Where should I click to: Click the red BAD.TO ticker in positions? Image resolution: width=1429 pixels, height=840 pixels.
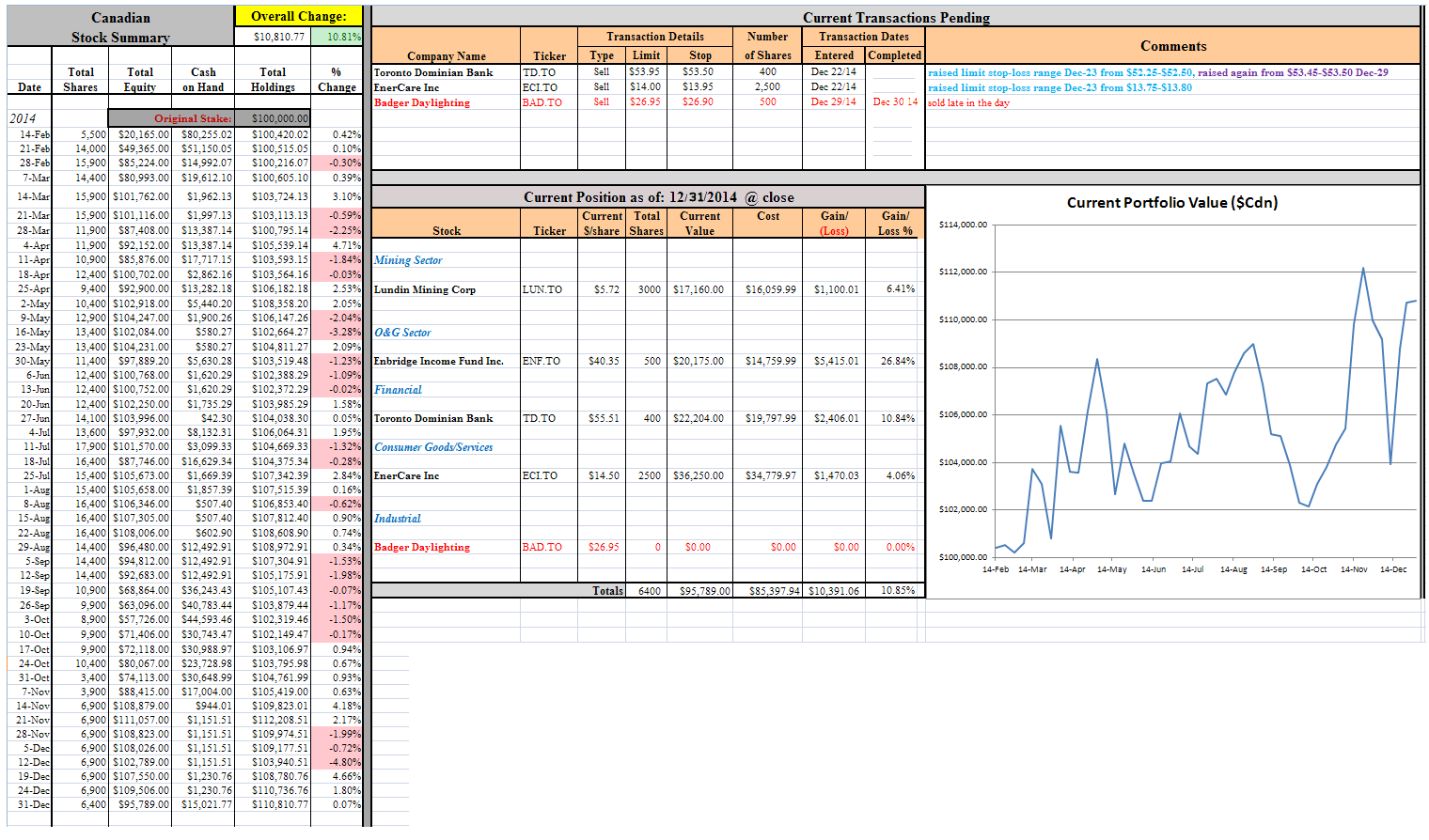click(x=542, y=547)
